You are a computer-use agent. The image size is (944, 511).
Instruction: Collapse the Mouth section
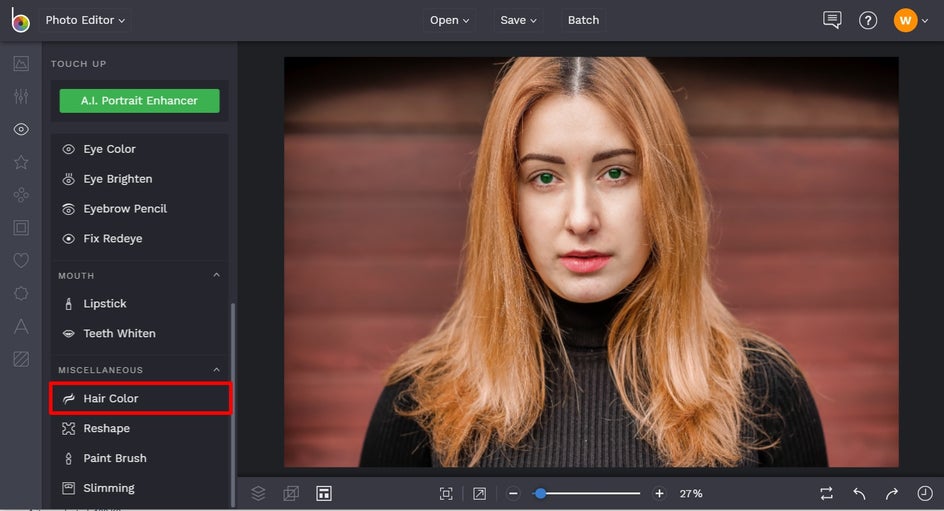click(x=217, y=275)
